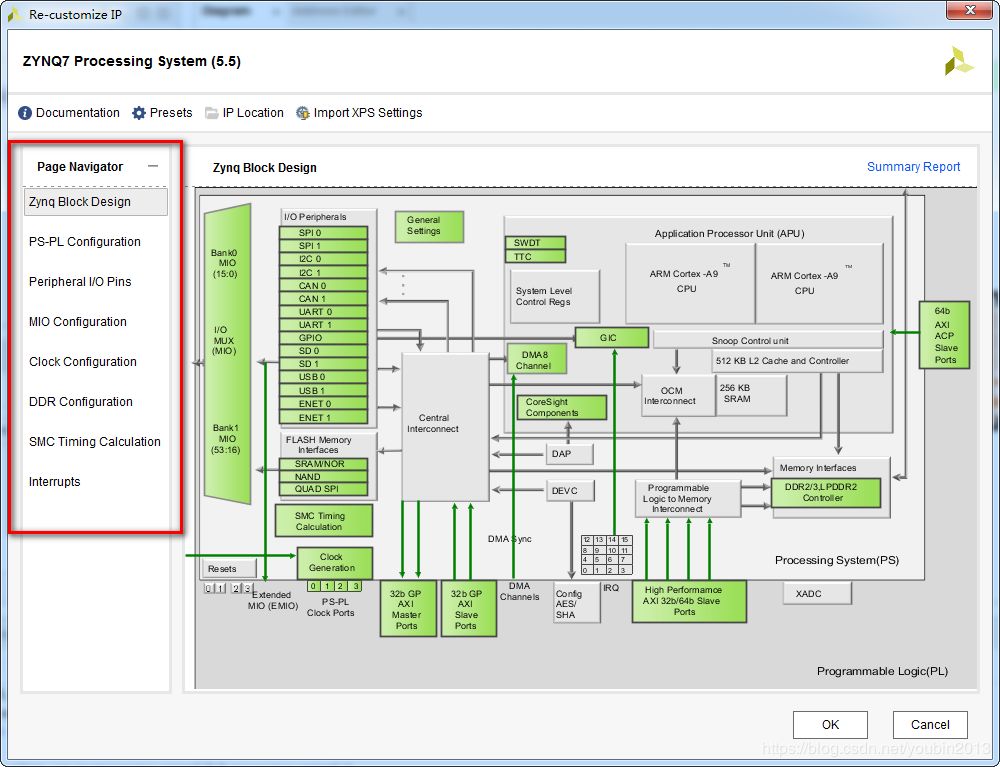Open the Documentation info icon
This screenshot has height=767, width=1000.
pos(25,113)
